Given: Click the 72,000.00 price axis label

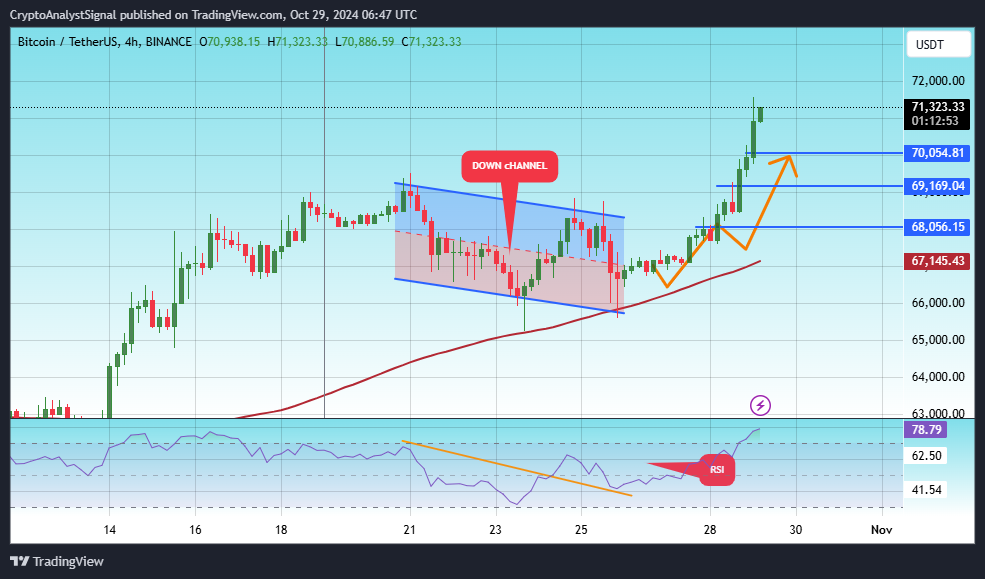Looking at the screenshot, I should click(x=938, y=81).
